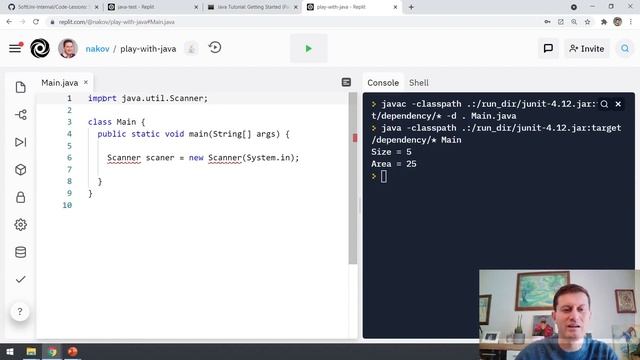
Task: Open the Debugger sidebar icon
Action: pyautogui.click(x=20, y=142)
